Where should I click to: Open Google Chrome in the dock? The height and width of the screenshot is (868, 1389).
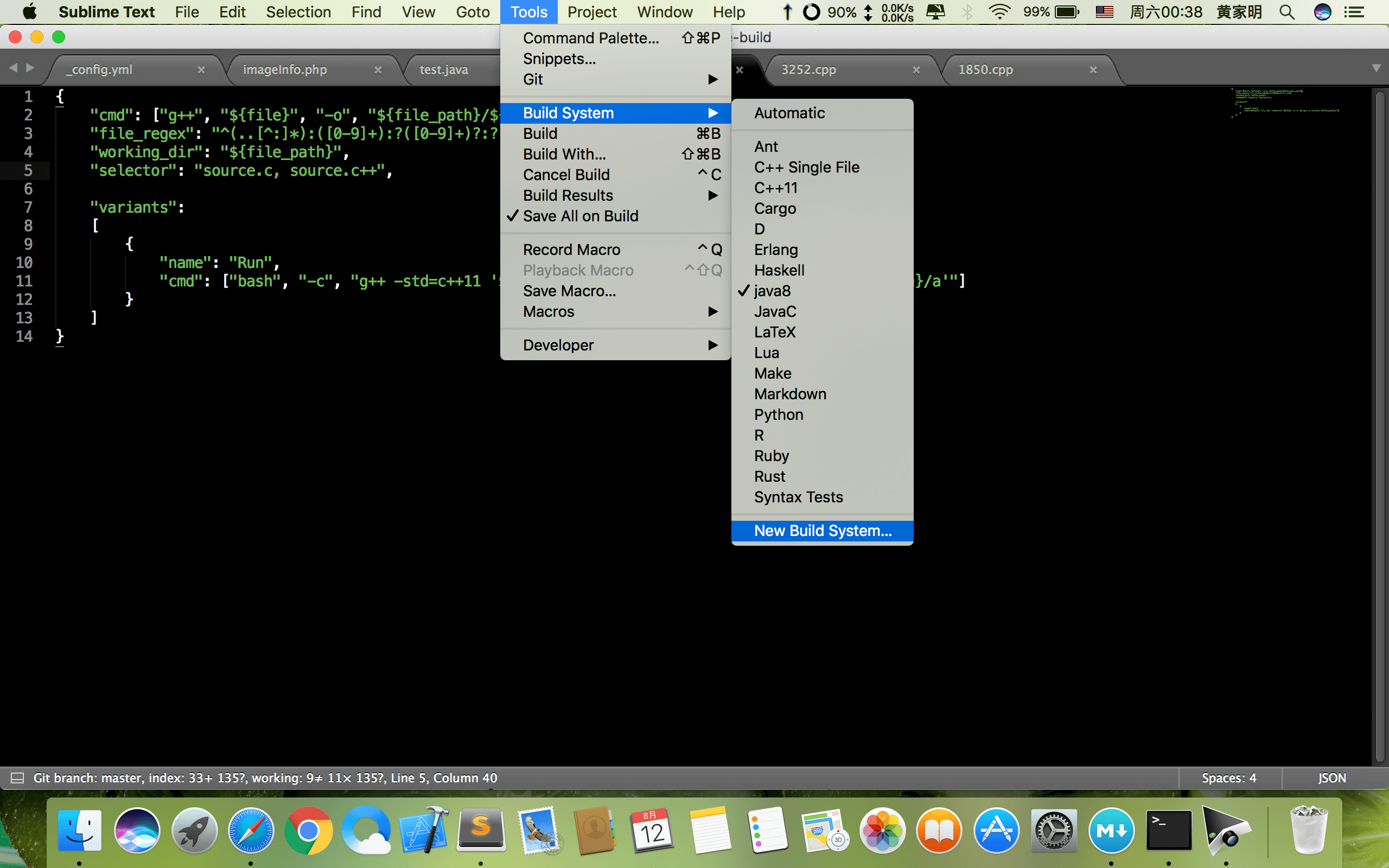point(308,830)
